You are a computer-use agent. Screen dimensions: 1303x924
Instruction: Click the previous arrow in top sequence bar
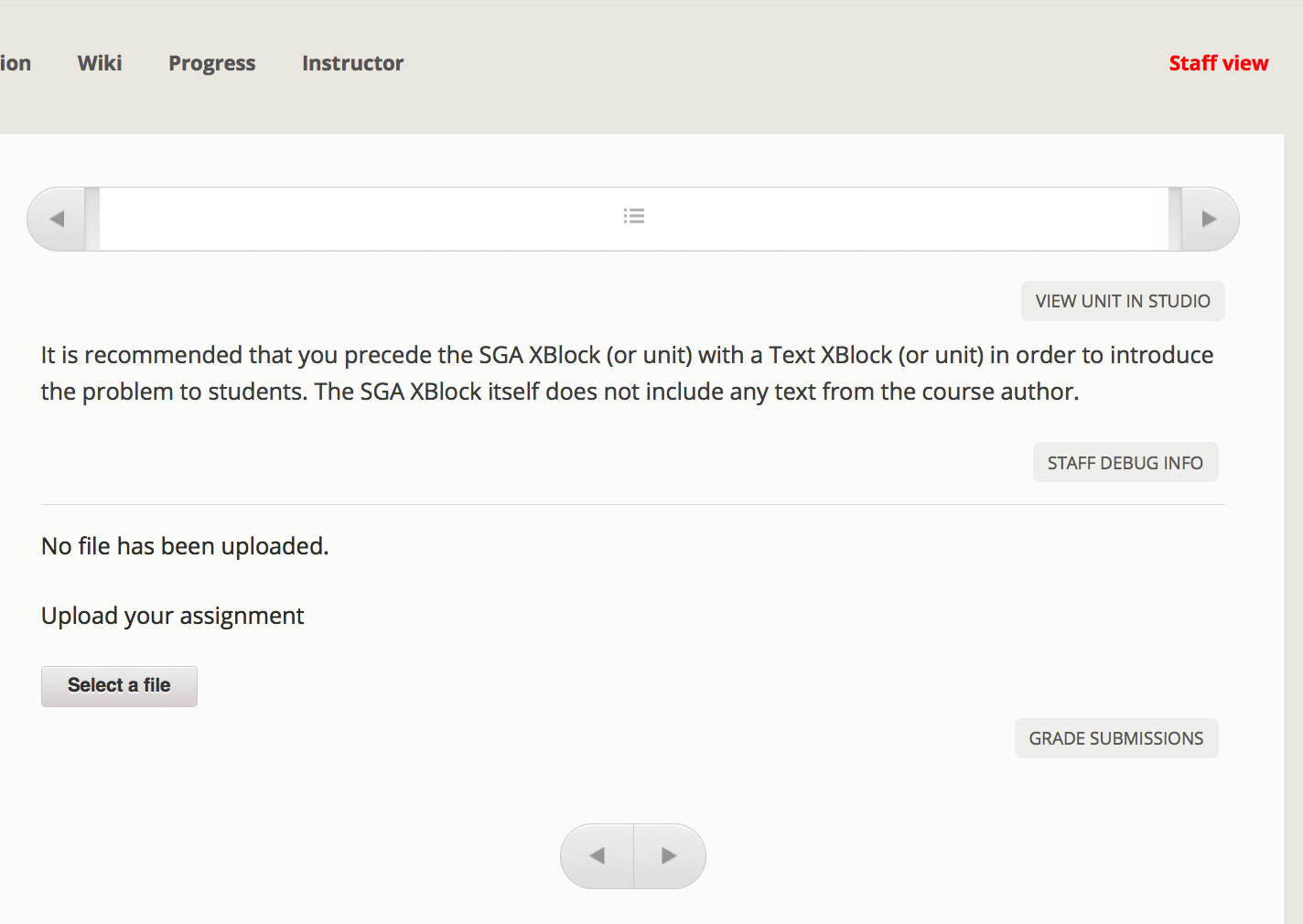(57, 220)
